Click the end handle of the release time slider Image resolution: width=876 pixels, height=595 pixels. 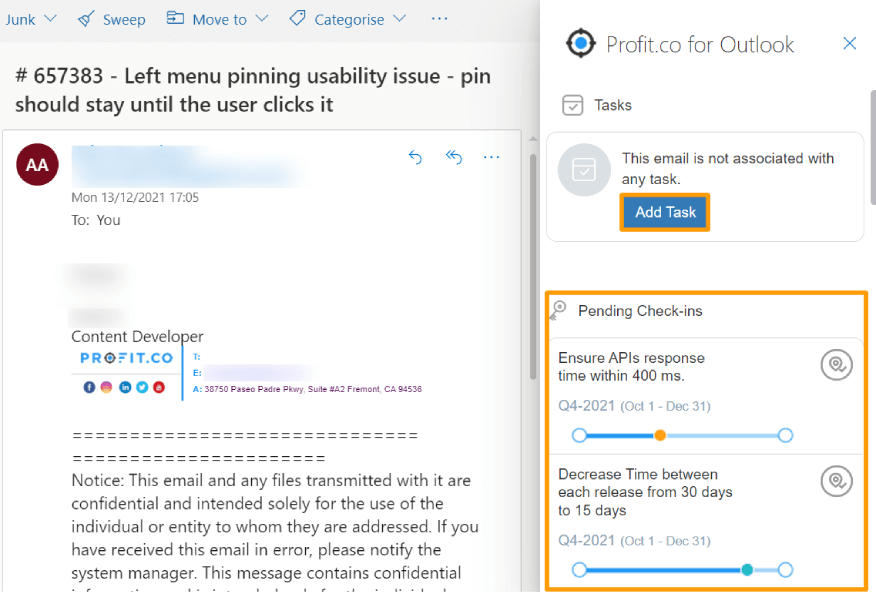coord(785,570)
